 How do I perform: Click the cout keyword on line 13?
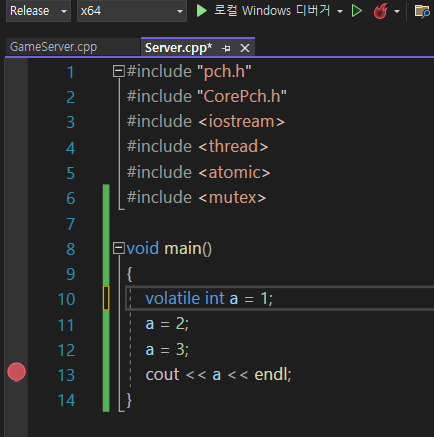click(x=162, y=374)
